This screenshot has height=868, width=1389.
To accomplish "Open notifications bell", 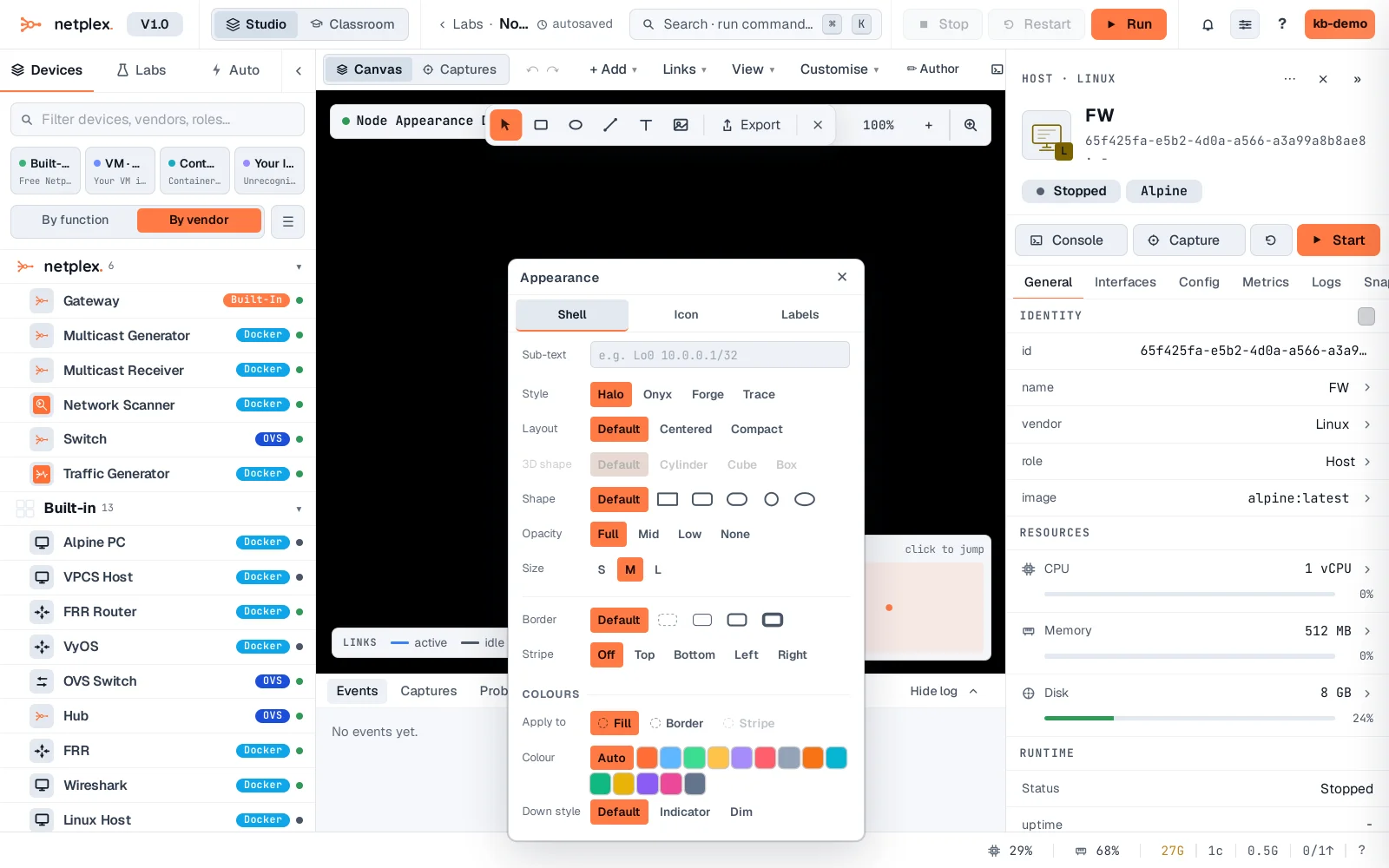I will click(1208, 24).
